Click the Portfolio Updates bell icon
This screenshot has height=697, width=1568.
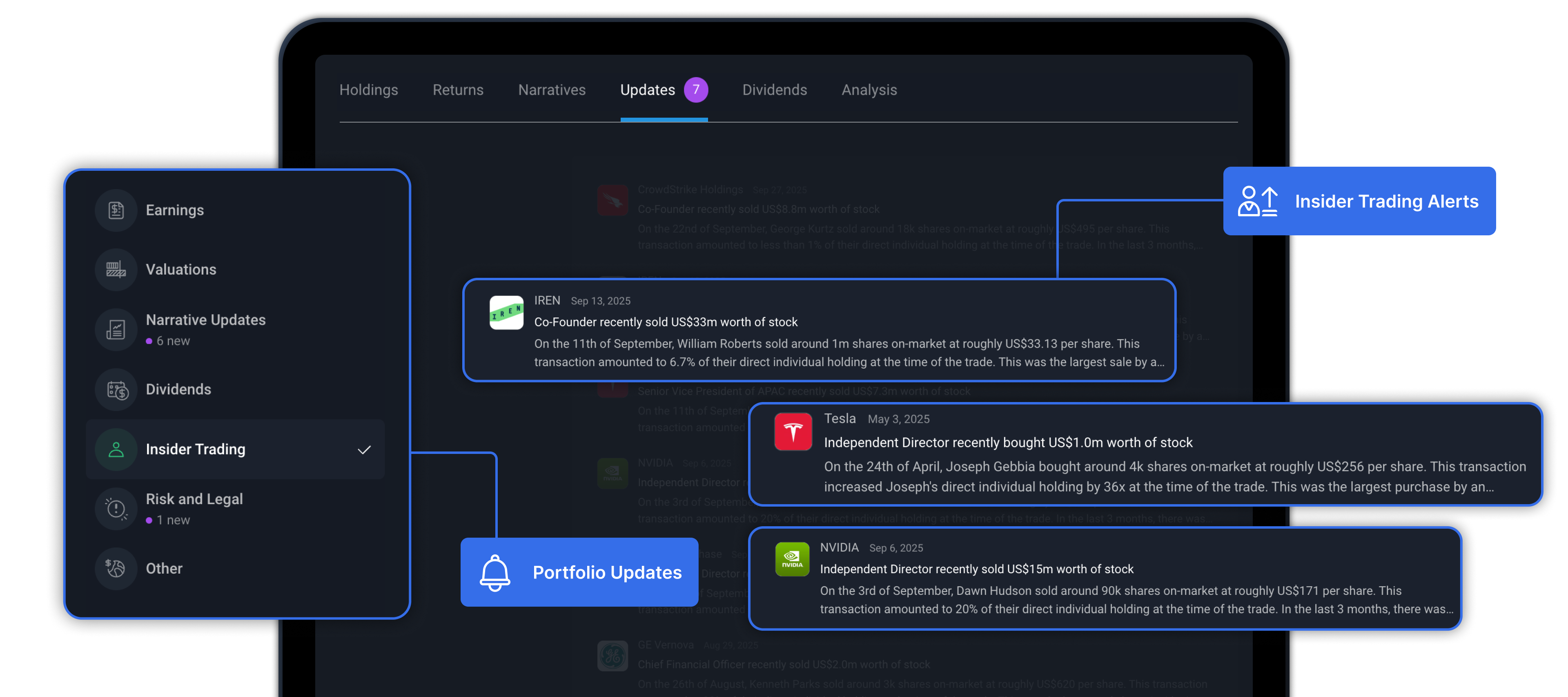pyautogui.click(x=495, y=572)
